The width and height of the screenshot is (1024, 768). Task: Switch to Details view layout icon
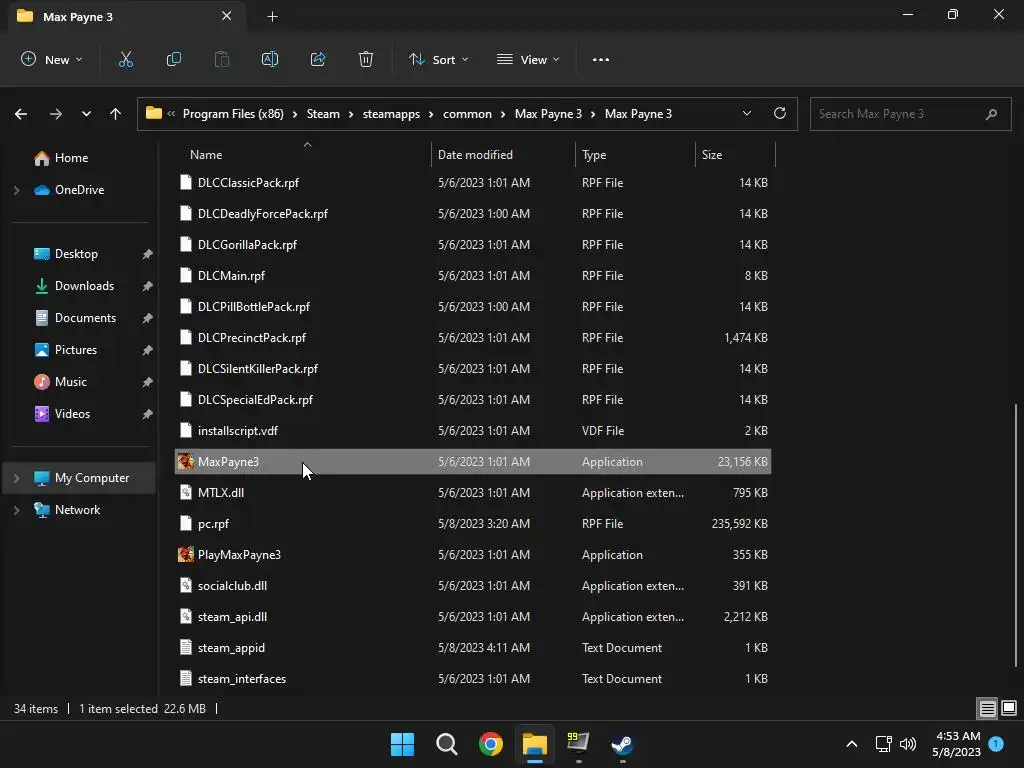coord(987,708)
